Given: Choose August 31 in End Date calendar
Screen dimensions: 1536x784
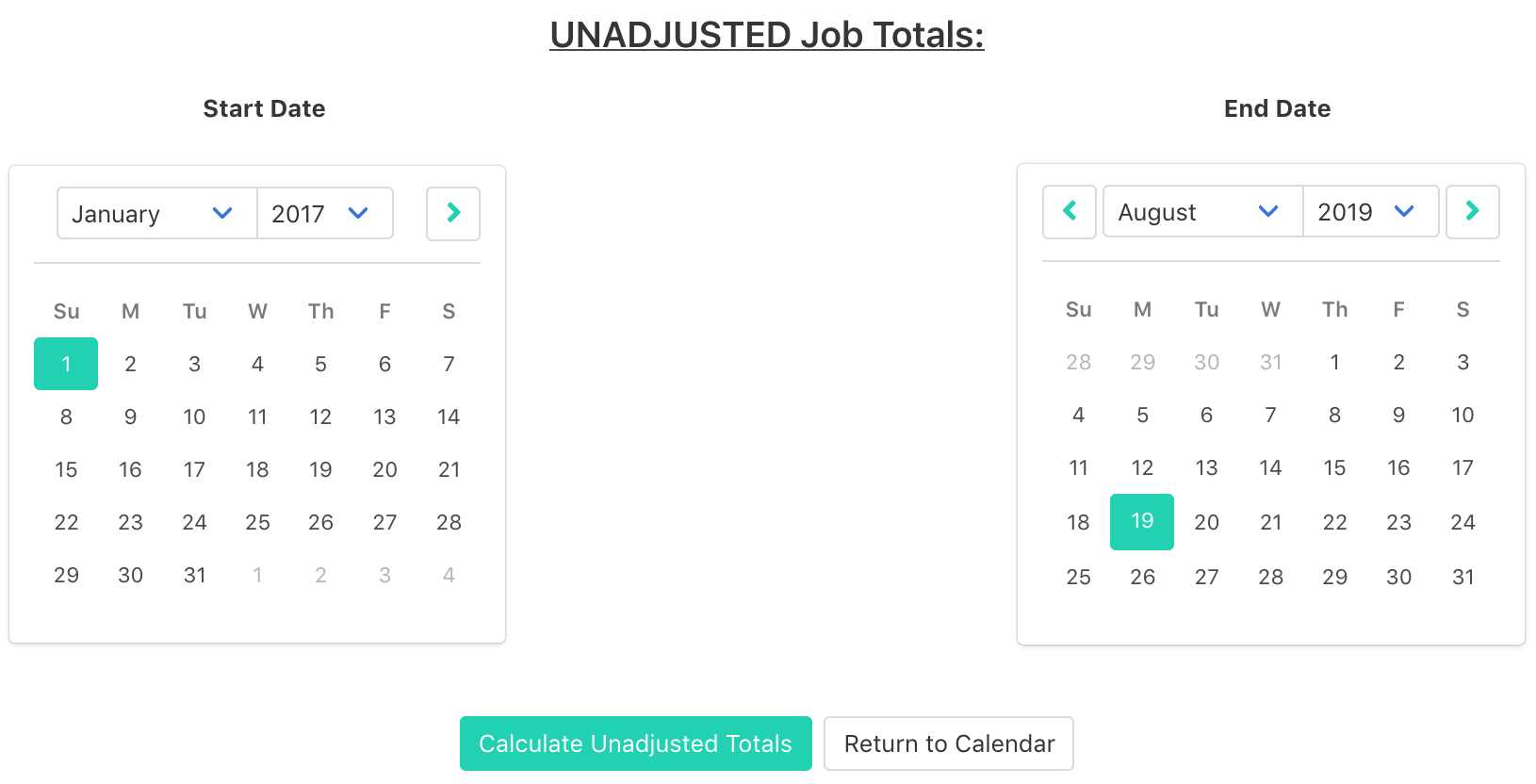Looking at the screenshot, I should click(x=1462, y=577).
